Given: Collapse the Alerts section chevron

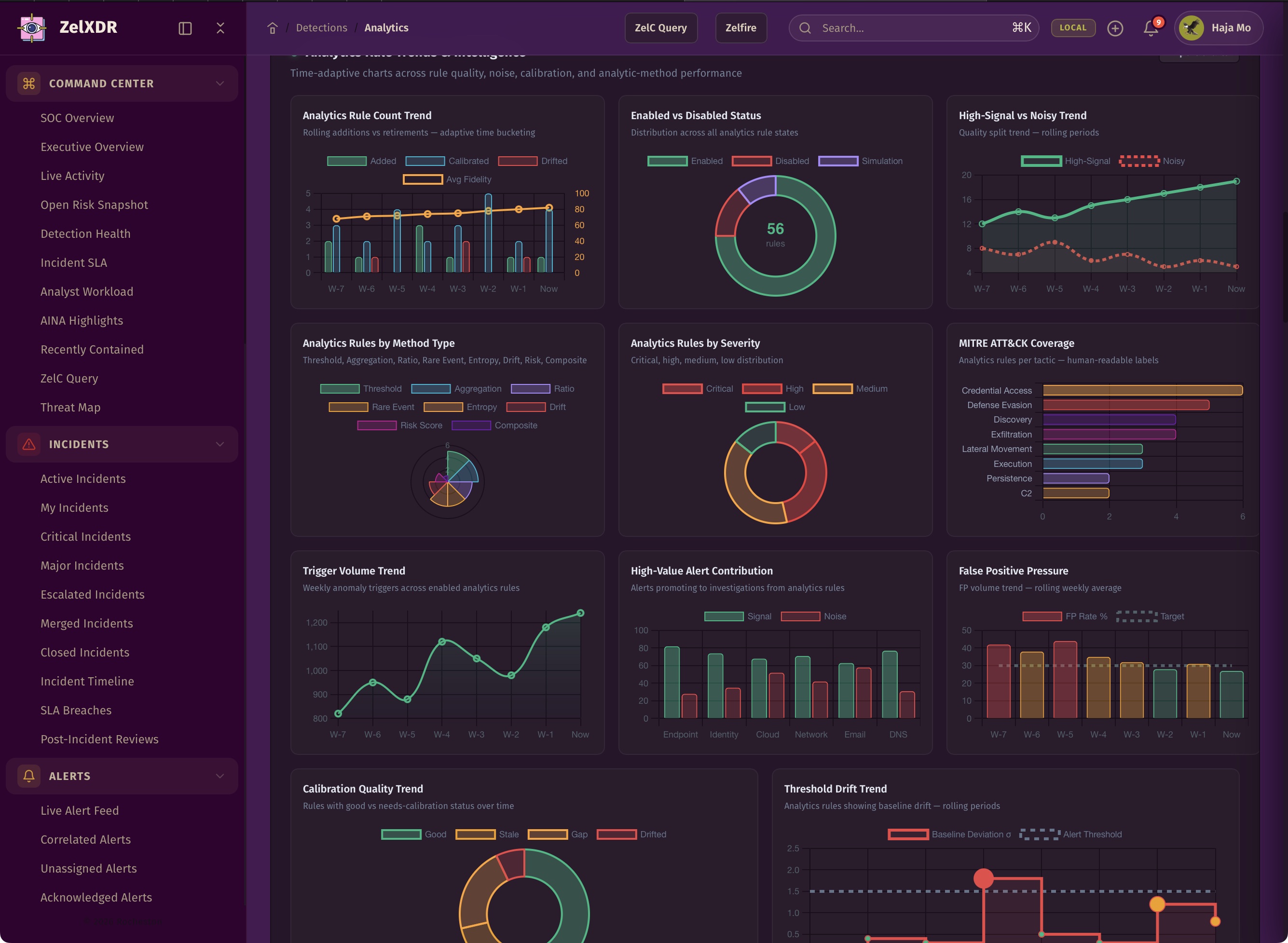Looking at the screenshot, I should pyautogui.click(x=220, y=776).
